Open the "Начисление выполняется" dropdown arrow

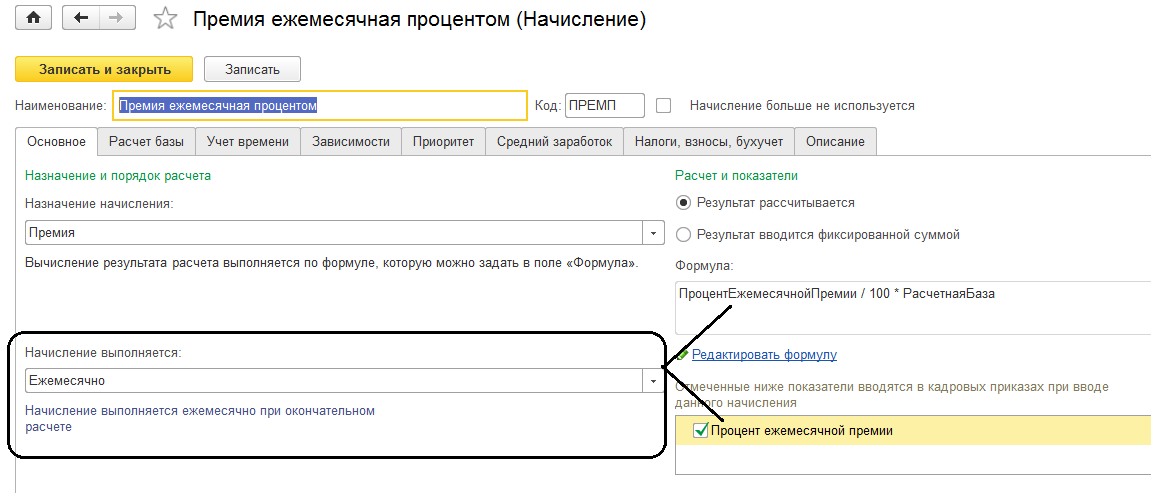(653, 381)
